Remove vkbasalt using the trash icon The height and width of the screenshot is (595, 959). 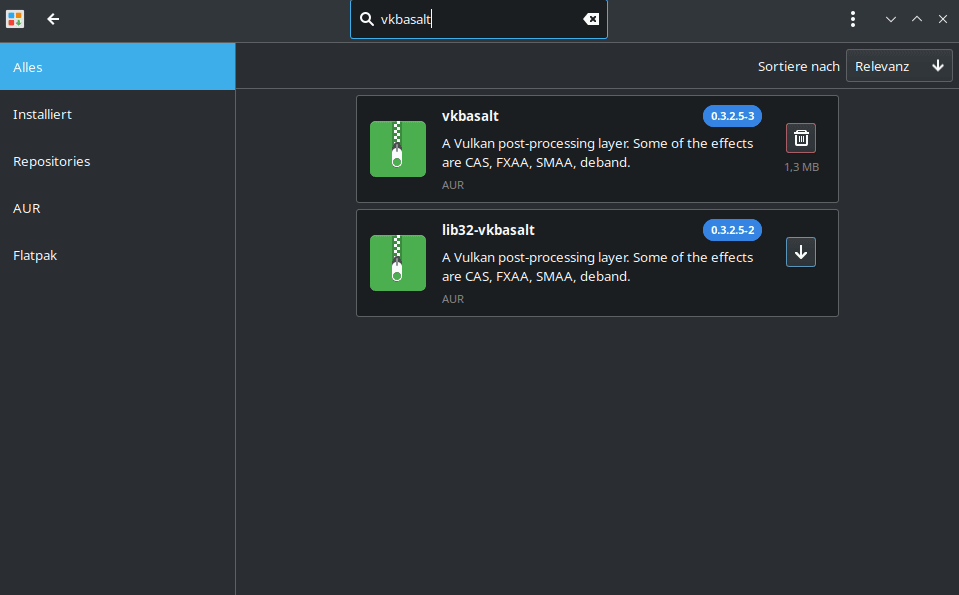(800, 138)
